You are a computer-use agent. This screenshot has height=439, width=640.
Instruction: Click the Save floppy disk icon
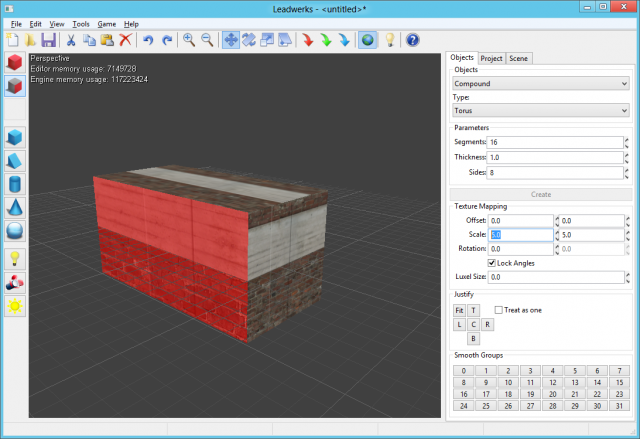[48, 40]
